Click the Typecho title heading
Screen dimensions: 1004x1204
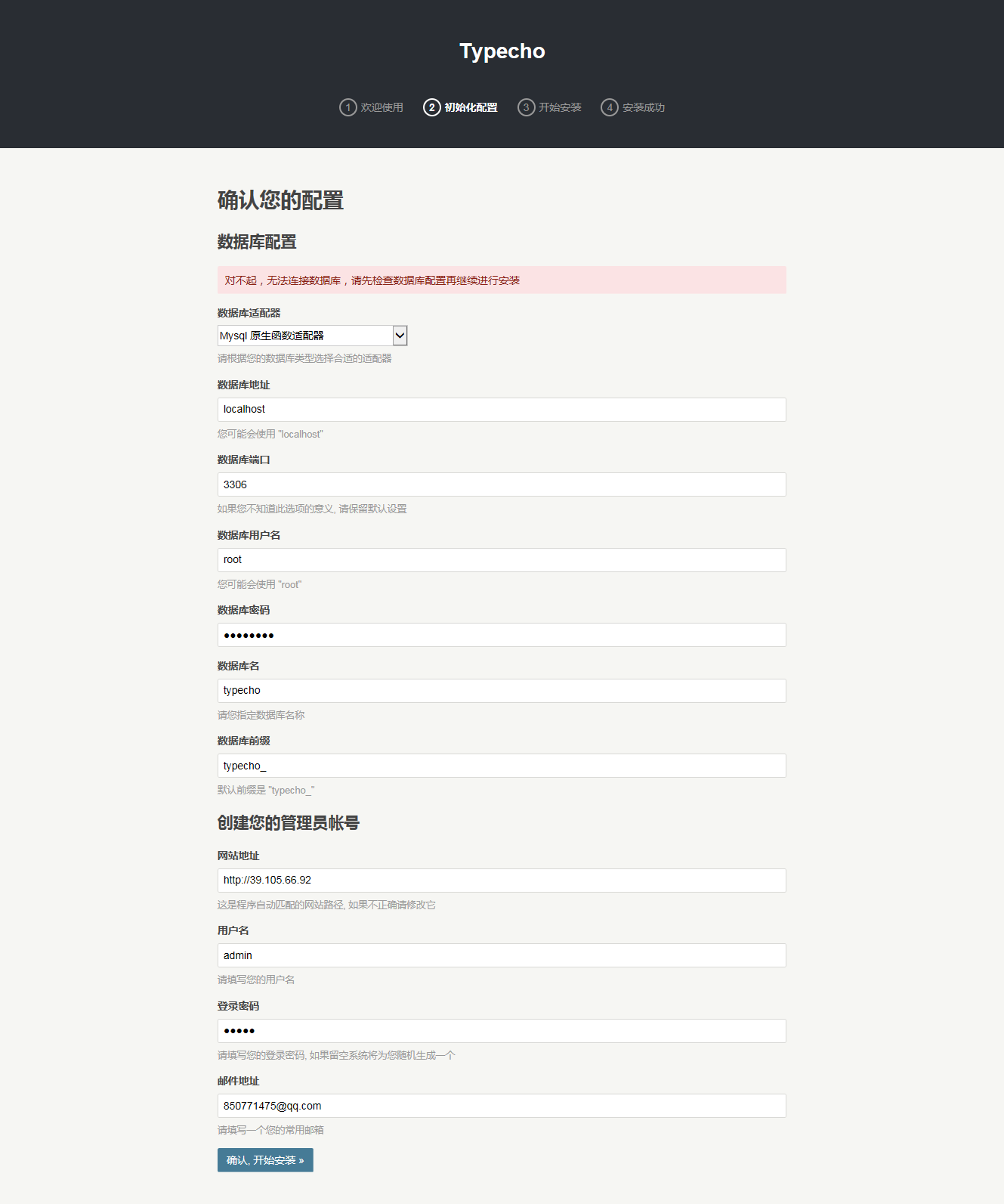tap(502, 51)
